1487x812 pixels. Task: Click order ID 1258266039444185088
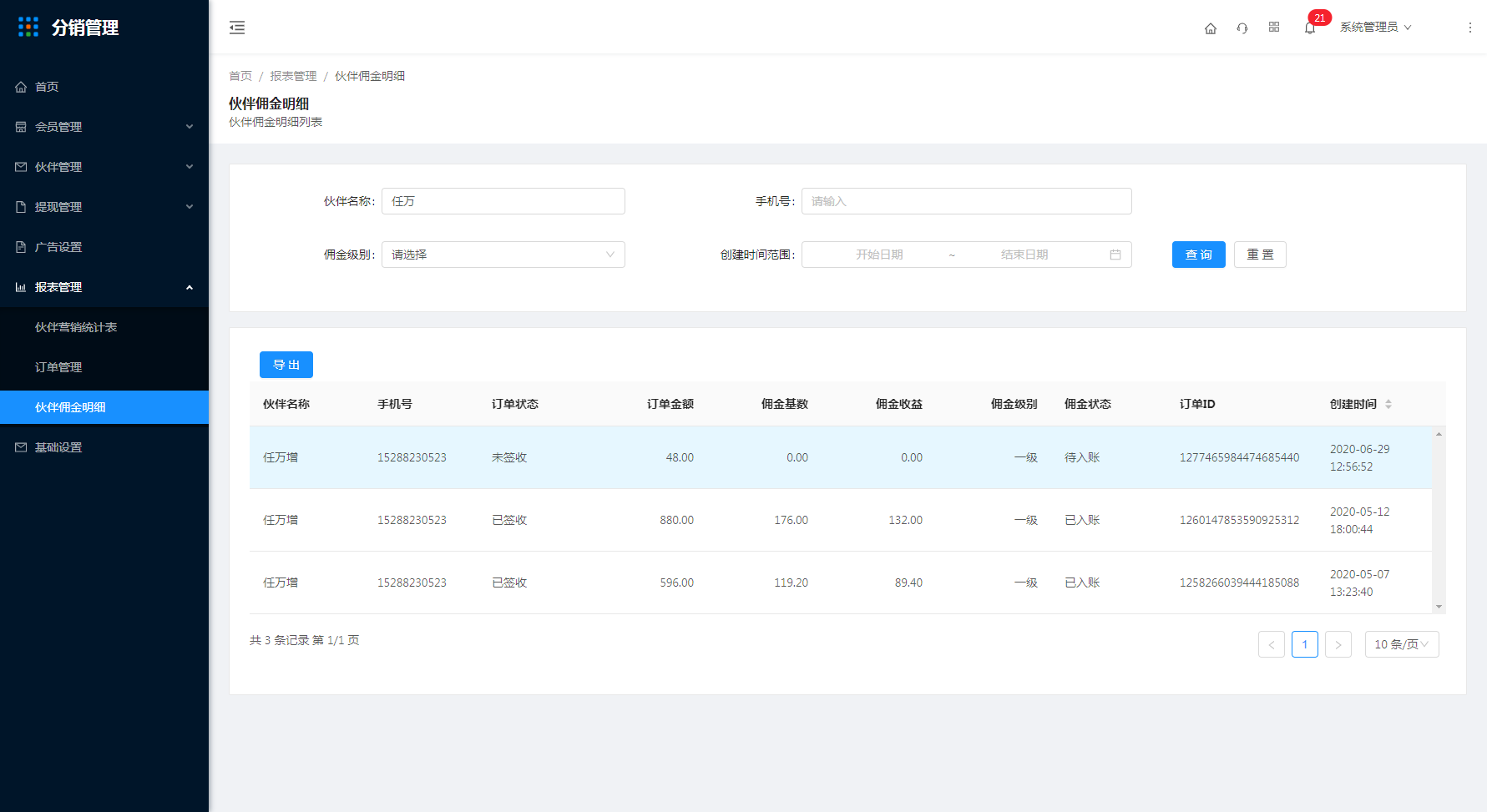[1239, 583]
